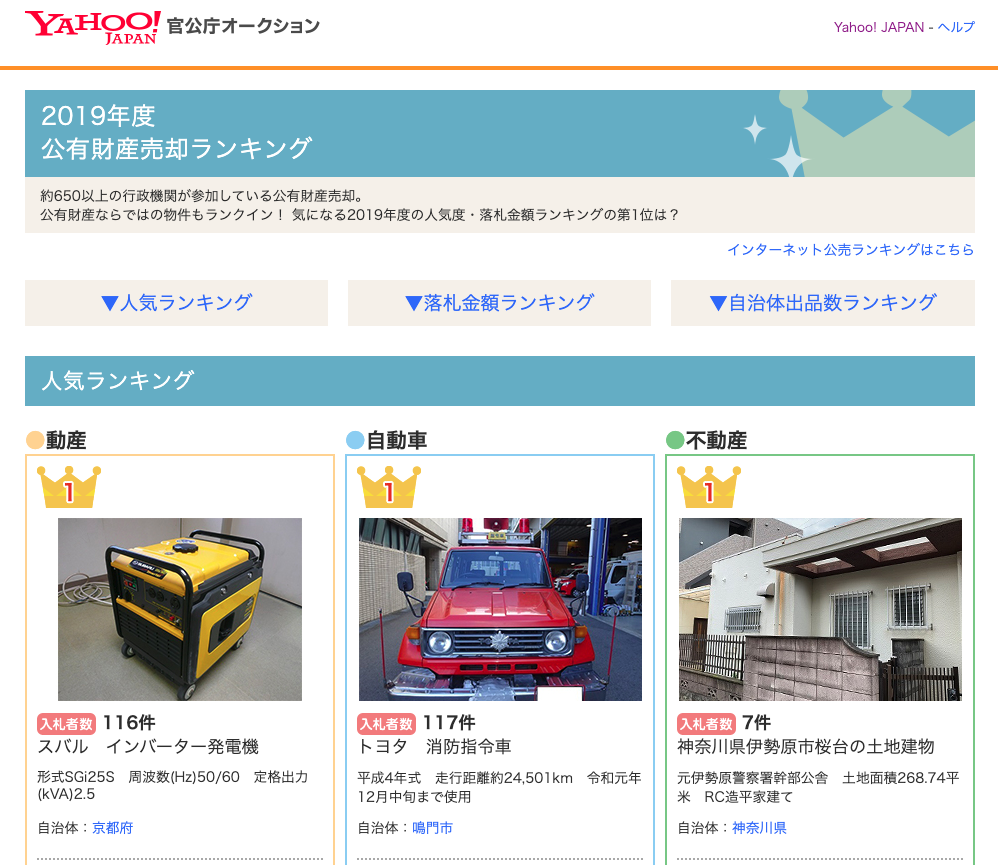This screenshot has height=865, width=998.
Task: Click the rank 1 crown in 動産 card
Action: click(x=69, y=487)
